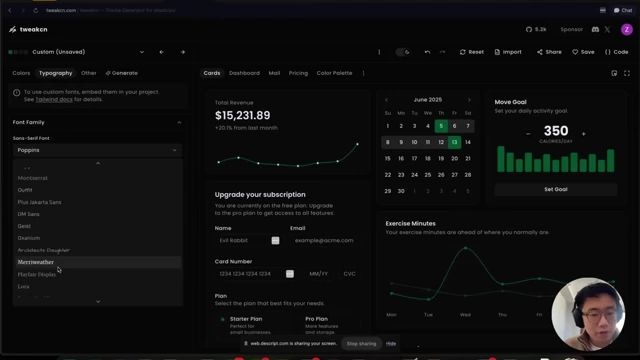Click the Set Goal button
The height and width of the screenshot is (360, 640).
(x=556, y=189)
